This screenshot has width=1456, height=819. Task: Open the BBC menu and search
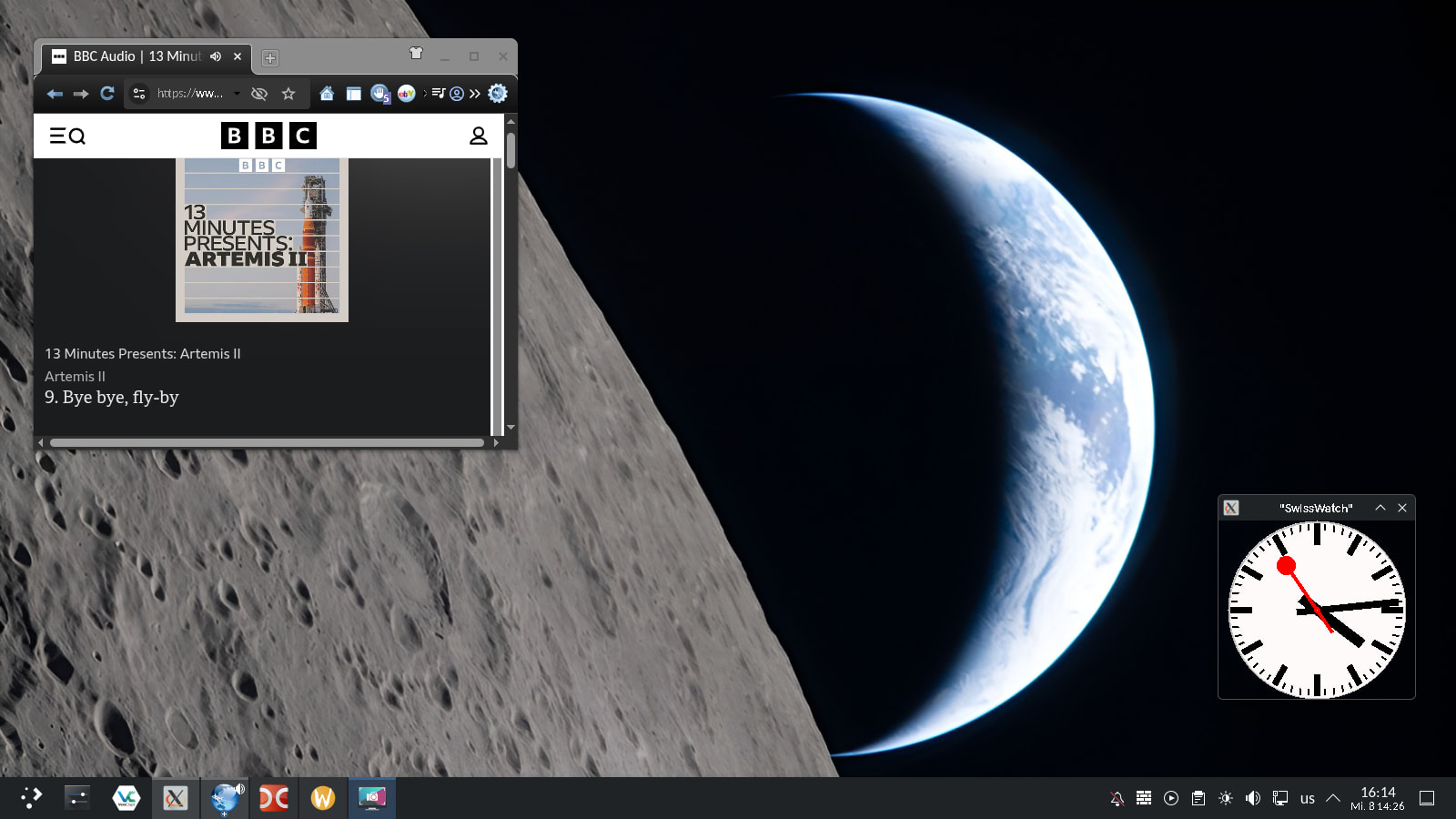67,136
